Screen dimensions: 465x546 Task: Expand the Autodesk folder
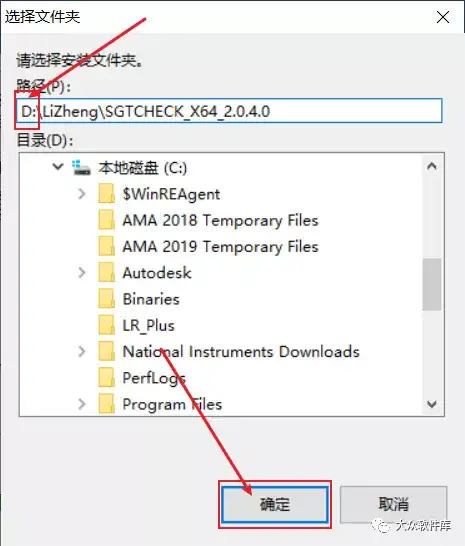pyautogui.click(x=82, y=273)
